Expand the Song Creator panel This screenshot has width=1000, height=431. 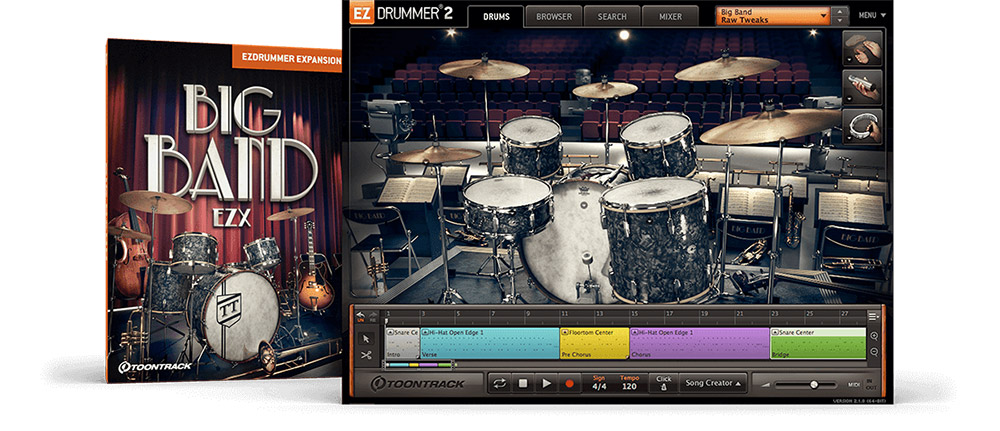click(x=713, y=383)
